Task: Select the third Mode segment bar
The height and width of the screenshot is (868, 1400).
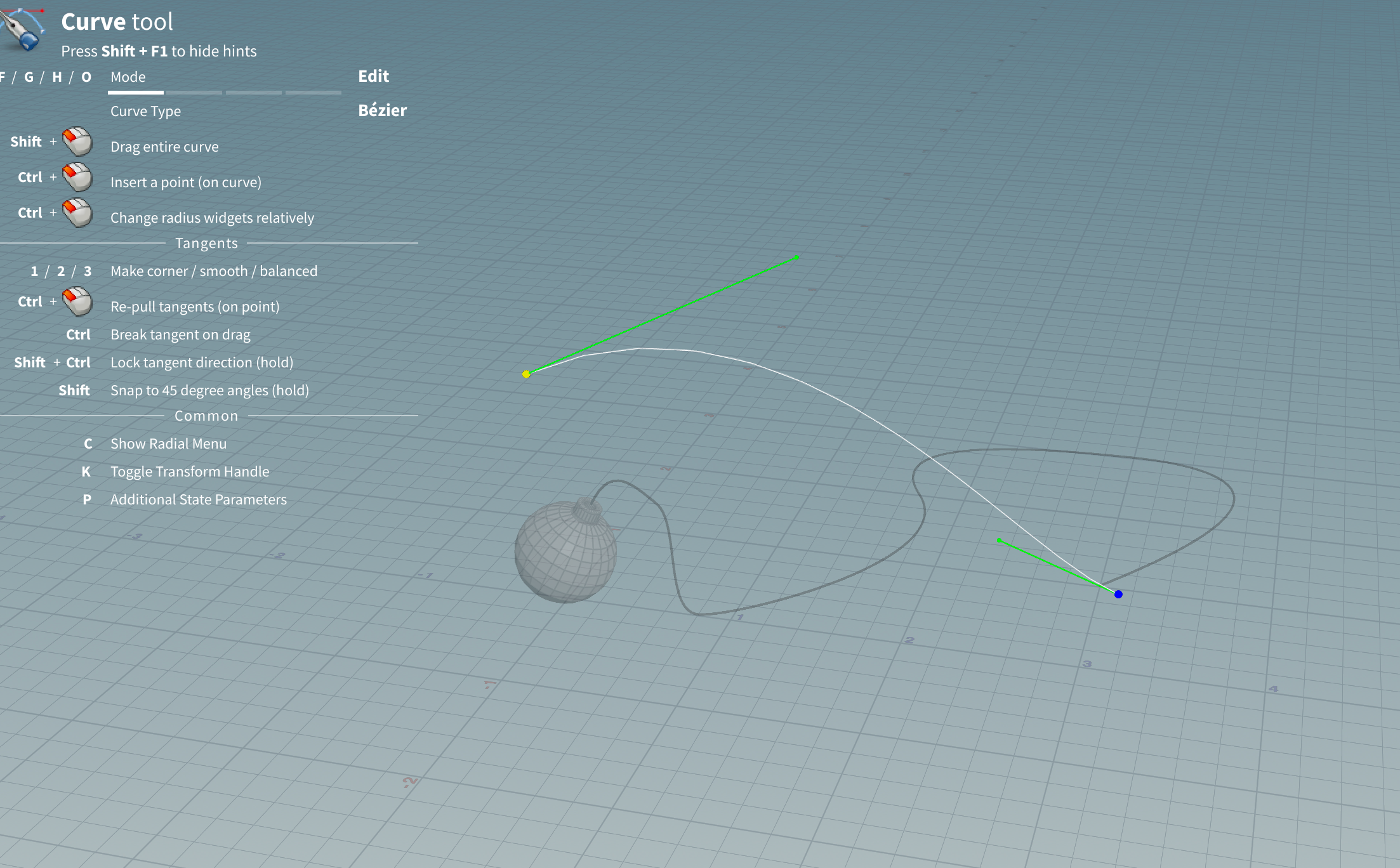Action: point(254,93)
